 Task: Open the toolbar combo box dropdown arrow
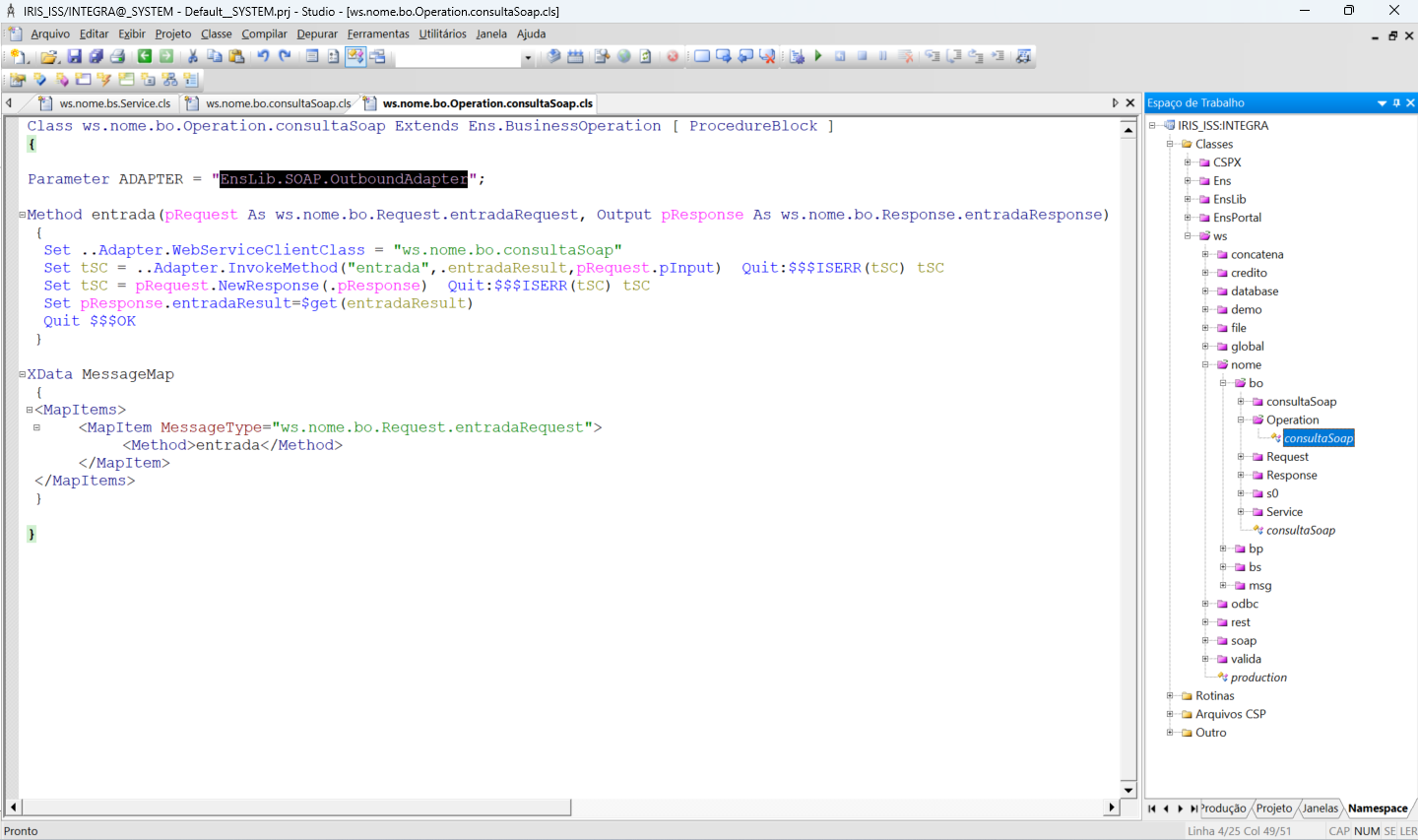click(x=527, y=57)
